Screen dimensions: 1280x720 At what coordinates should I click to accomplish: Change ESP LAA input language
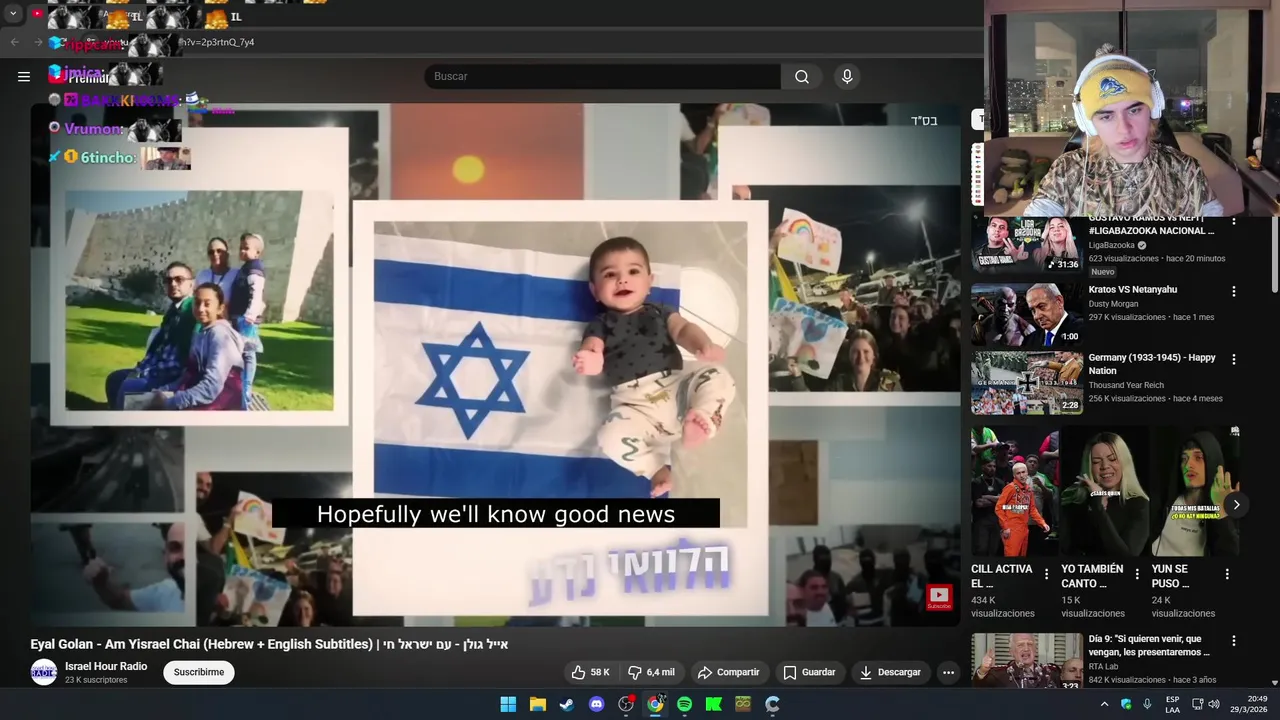tap(1172, 704)
